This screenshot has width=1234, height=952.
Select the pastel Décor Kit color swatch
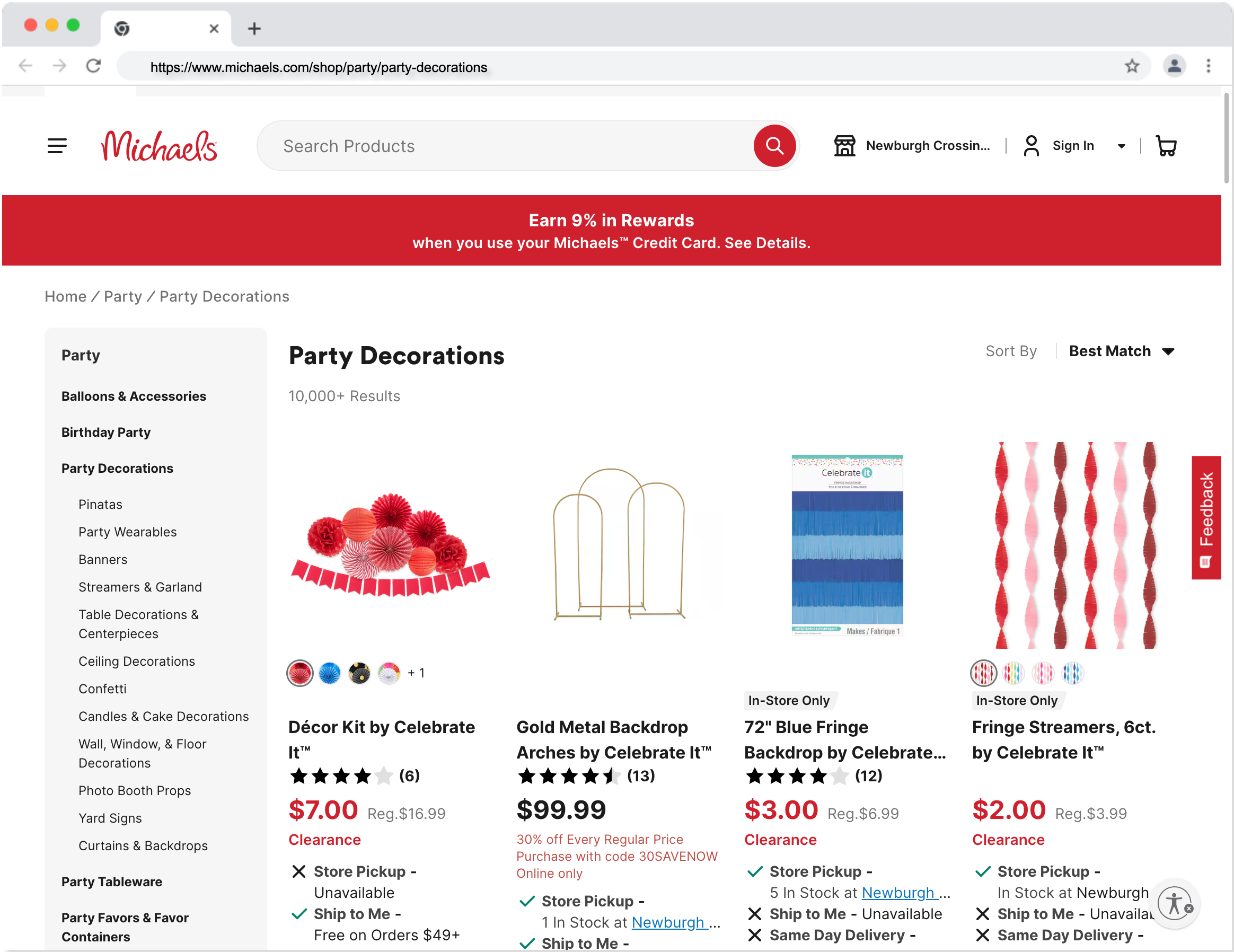pos(389,673)
